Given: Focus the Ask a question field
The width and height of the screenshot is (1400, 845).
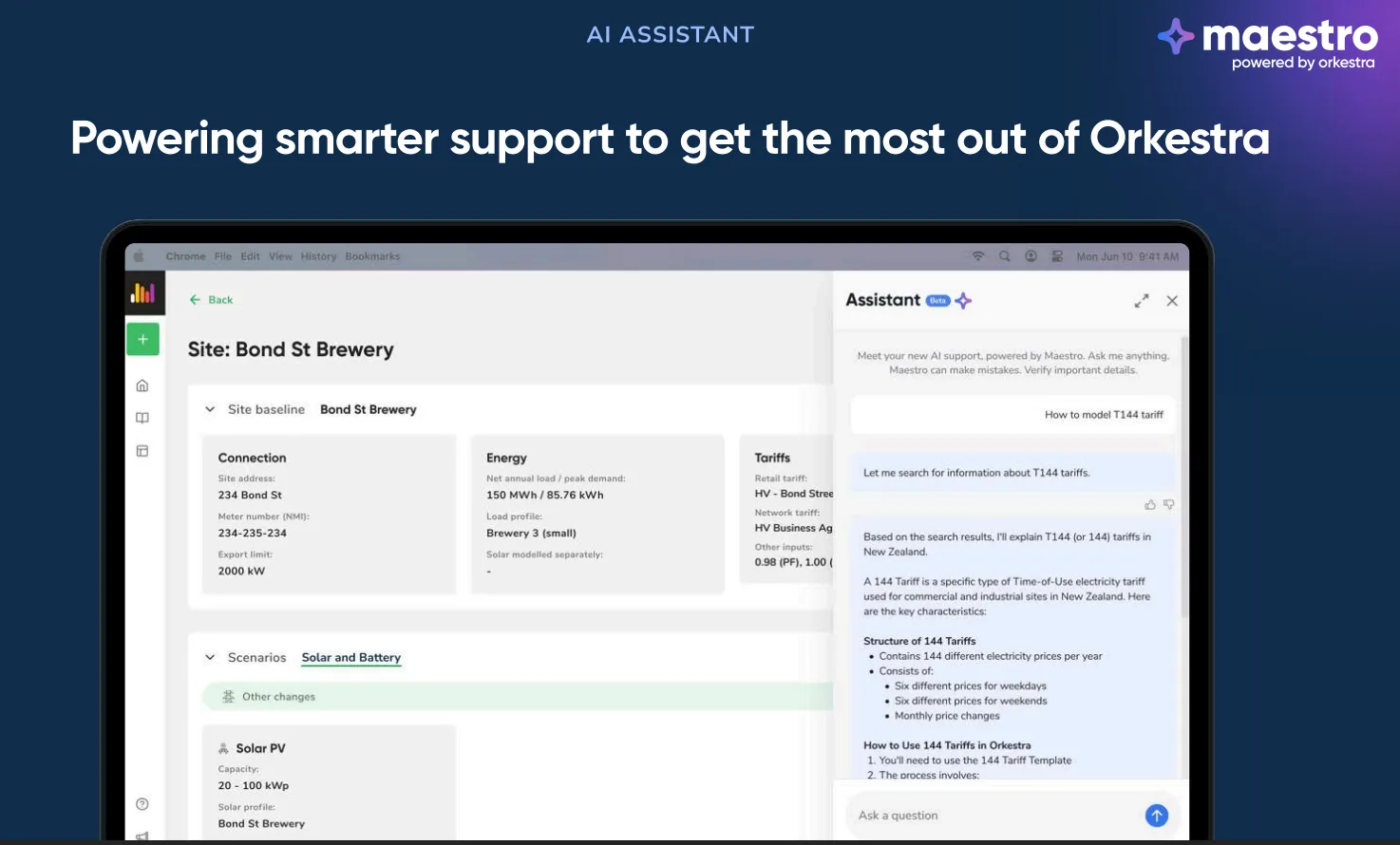Looking at the screenshot, I should coord(993,816).
